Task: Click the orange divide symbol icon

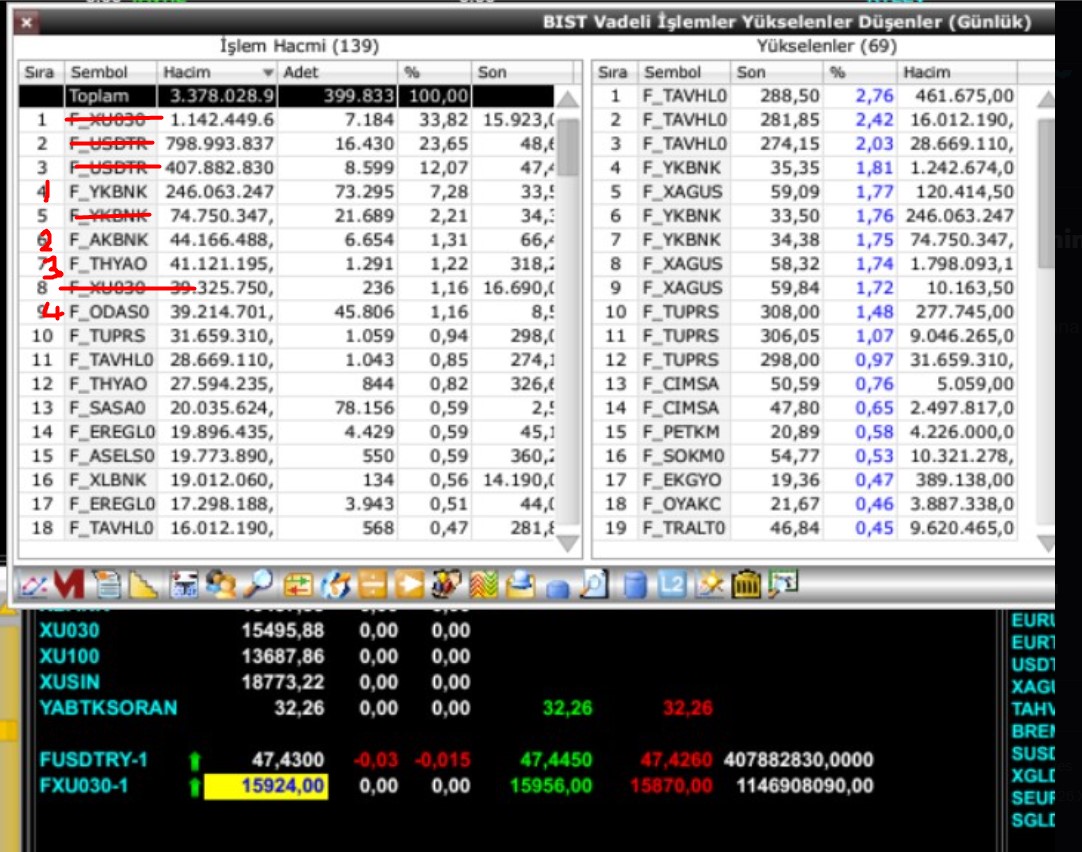Action: pos(373,585)
